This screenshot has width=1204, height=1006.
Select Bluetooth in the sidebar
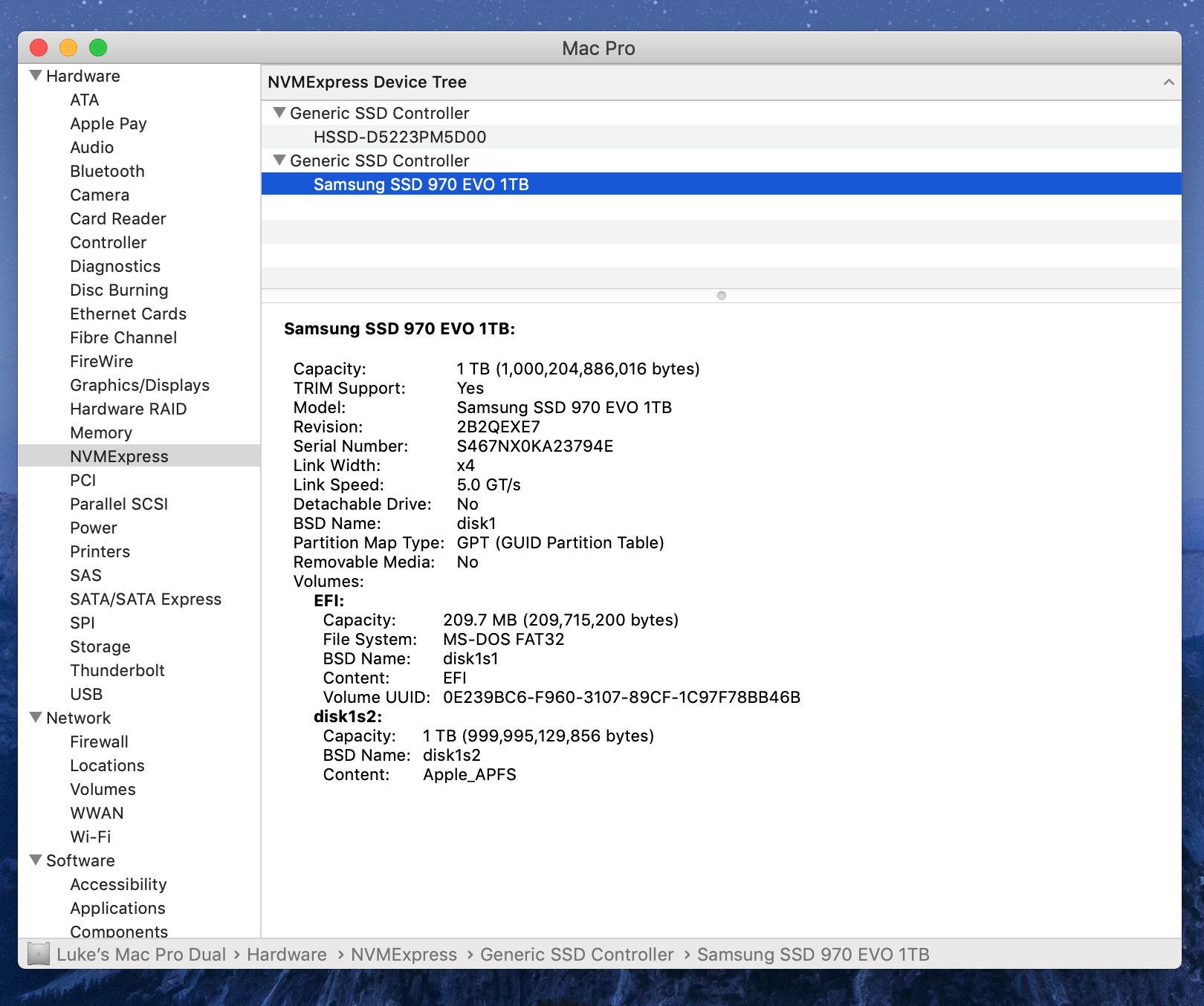click(108, 171)
